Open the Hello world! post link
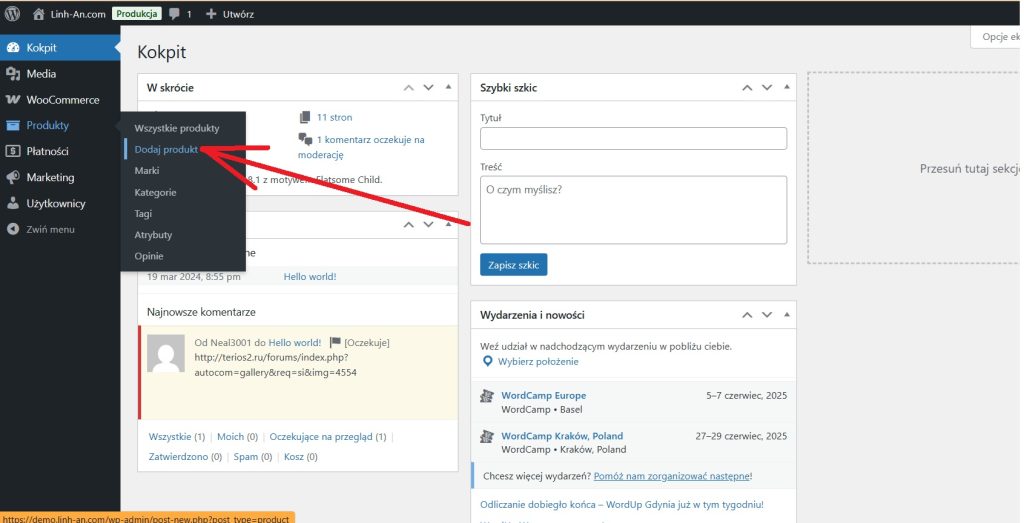The width and height of the screenshot is (1024, 523). point(310,277)
